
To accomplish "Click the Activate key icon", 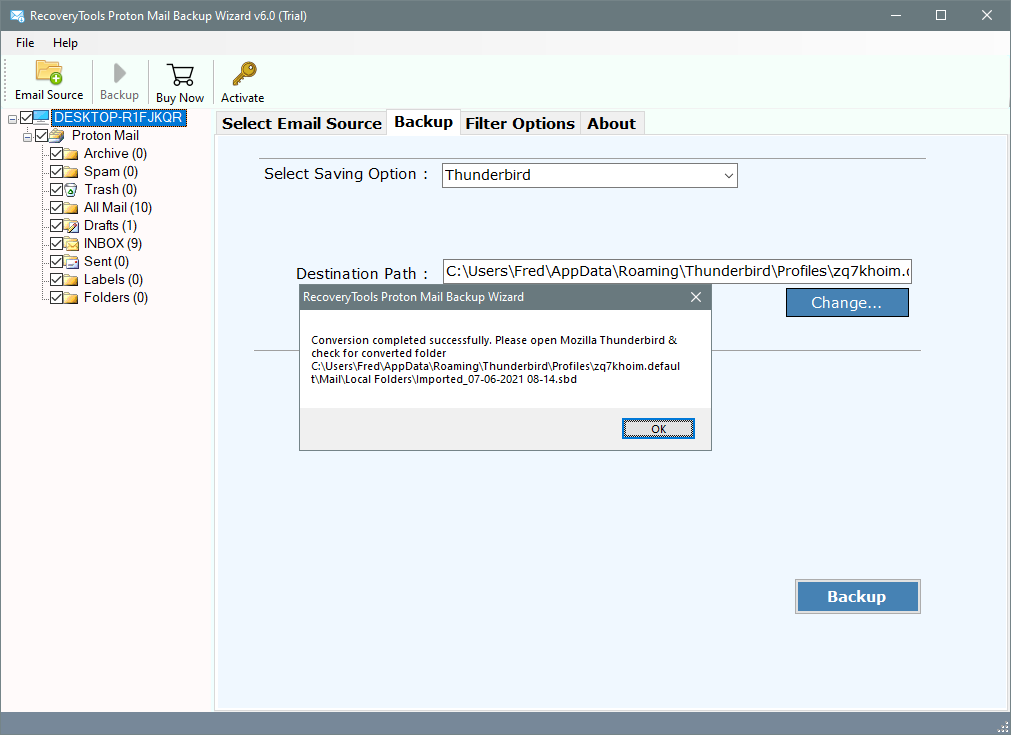I will pos(244,74).
